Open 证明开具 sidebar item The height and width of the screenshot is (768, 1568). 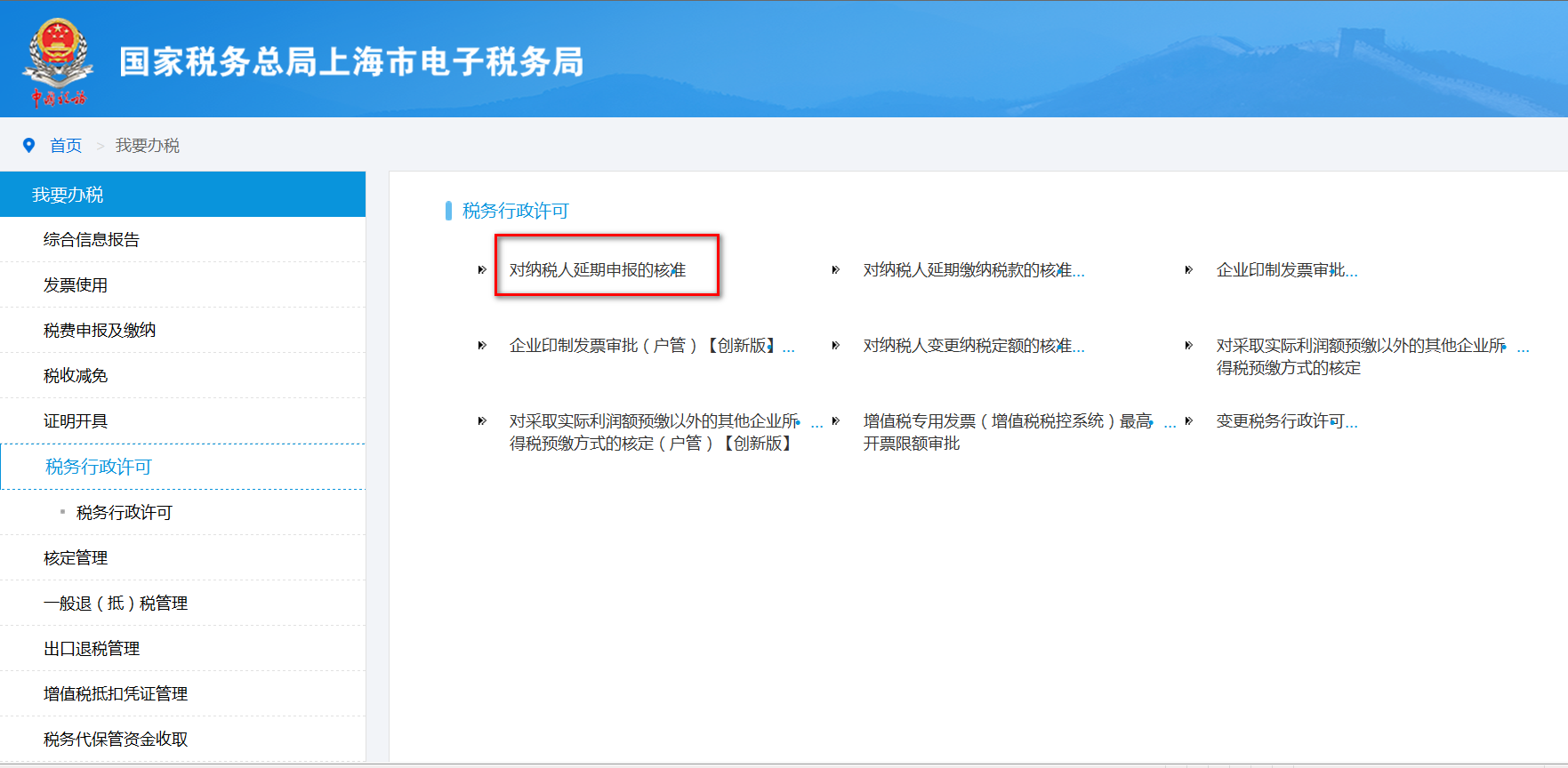point(182,420)
